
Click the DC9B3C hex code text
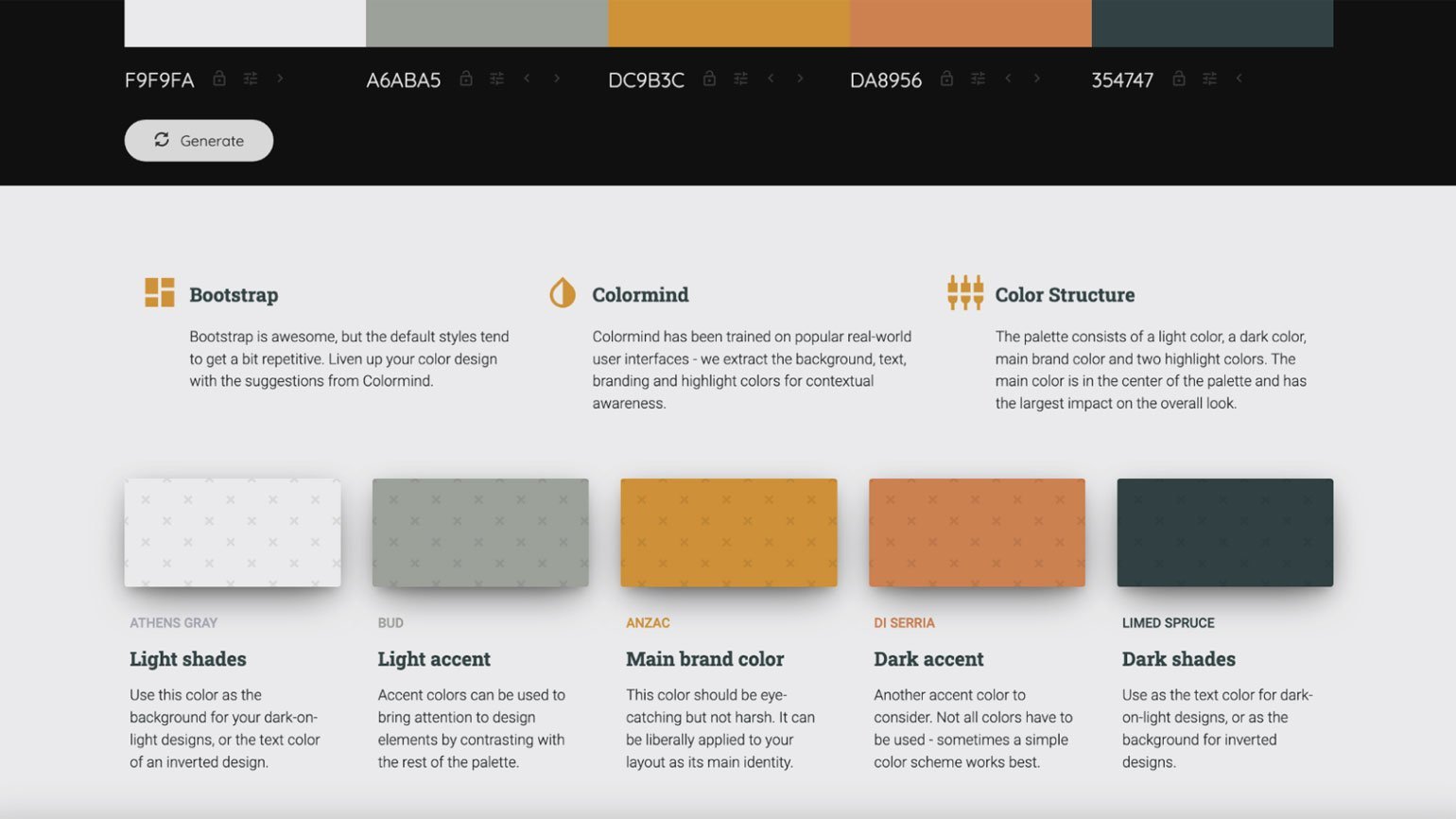click(646, 80)
